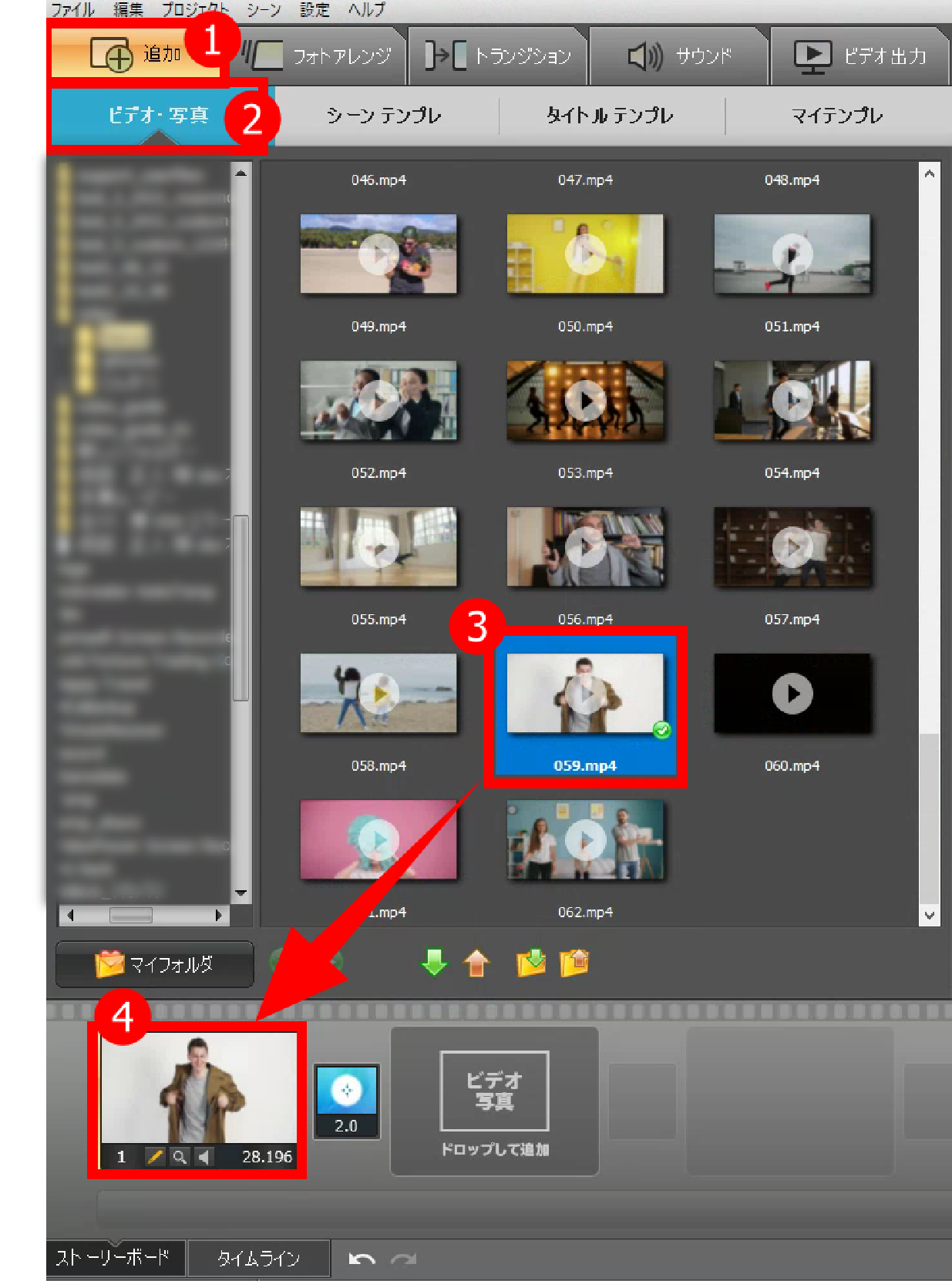Click the マイフォルダ button
952x1281 pixels.
(x=154, y=963)
